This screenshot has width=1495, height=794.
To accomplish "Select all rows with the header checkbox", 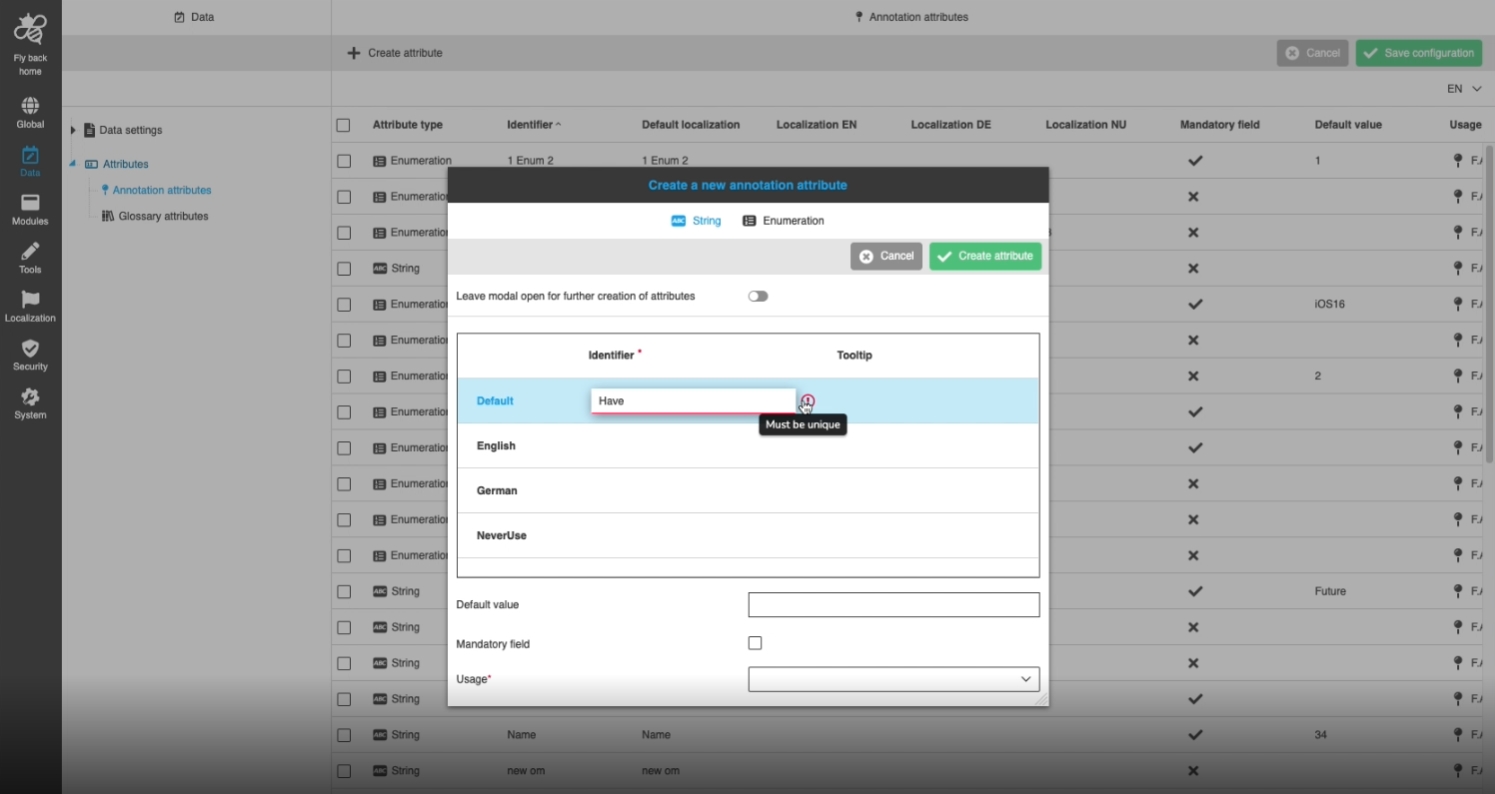I will pos(344,125).
